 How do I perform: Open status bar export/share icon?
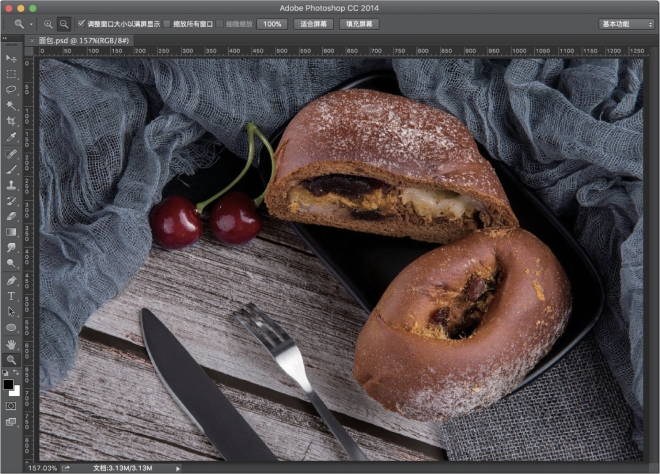coord(66,468)
